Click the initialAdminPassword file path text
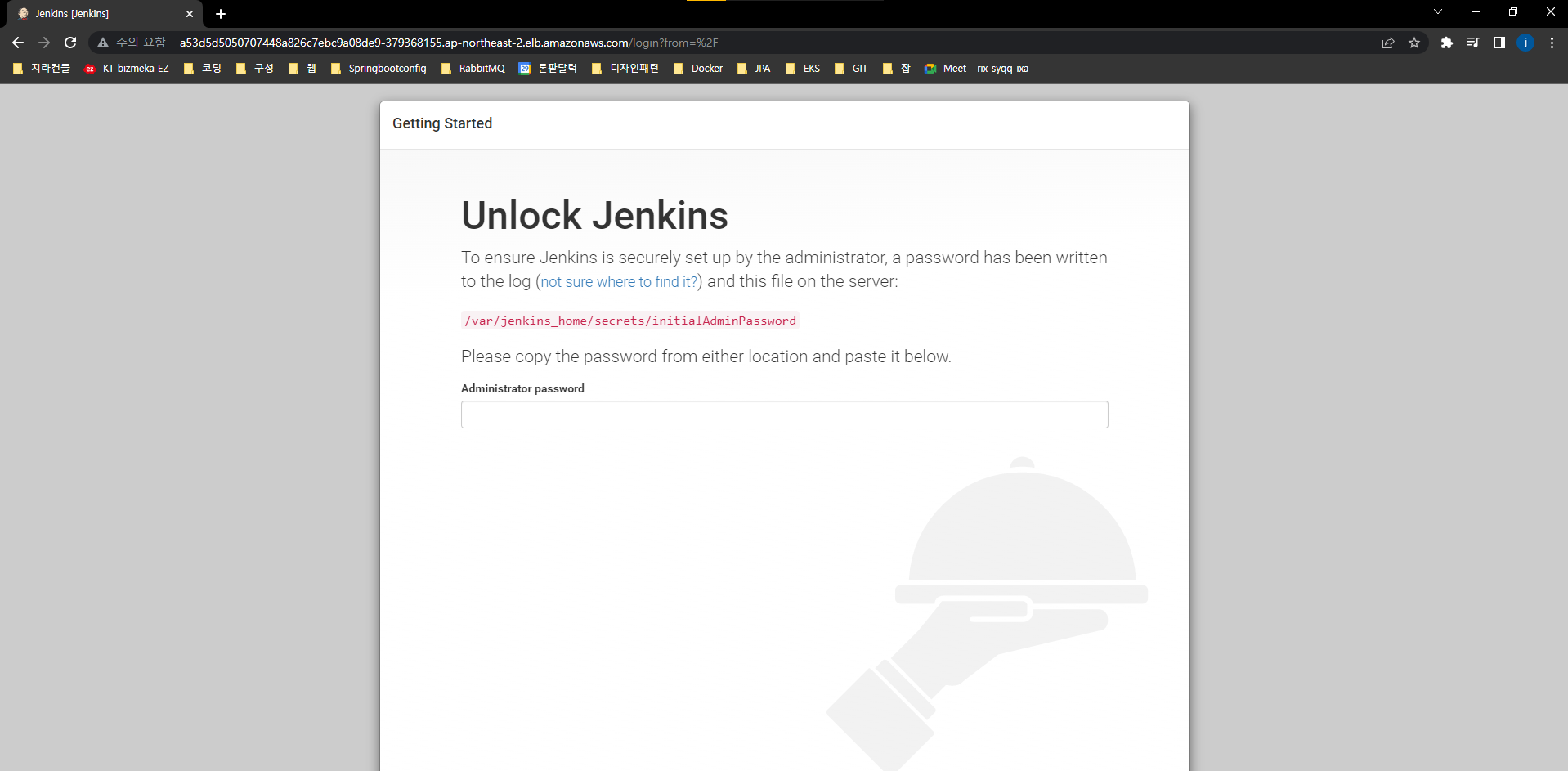Screen dimensions: 1568x771 pyautogui.click(x=629, y=321)
